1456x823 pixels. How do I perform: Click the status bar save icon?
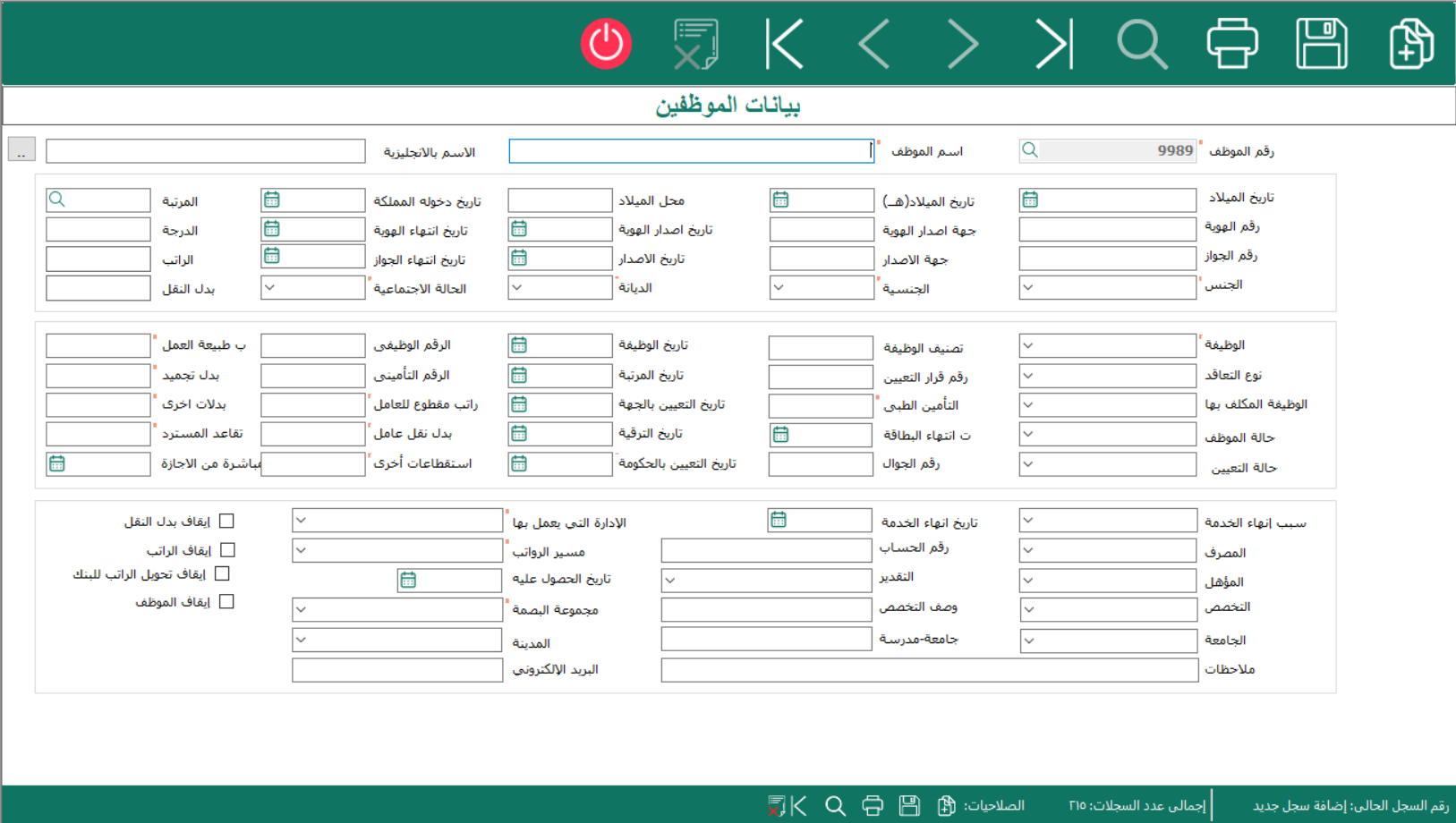coord(909,806)
